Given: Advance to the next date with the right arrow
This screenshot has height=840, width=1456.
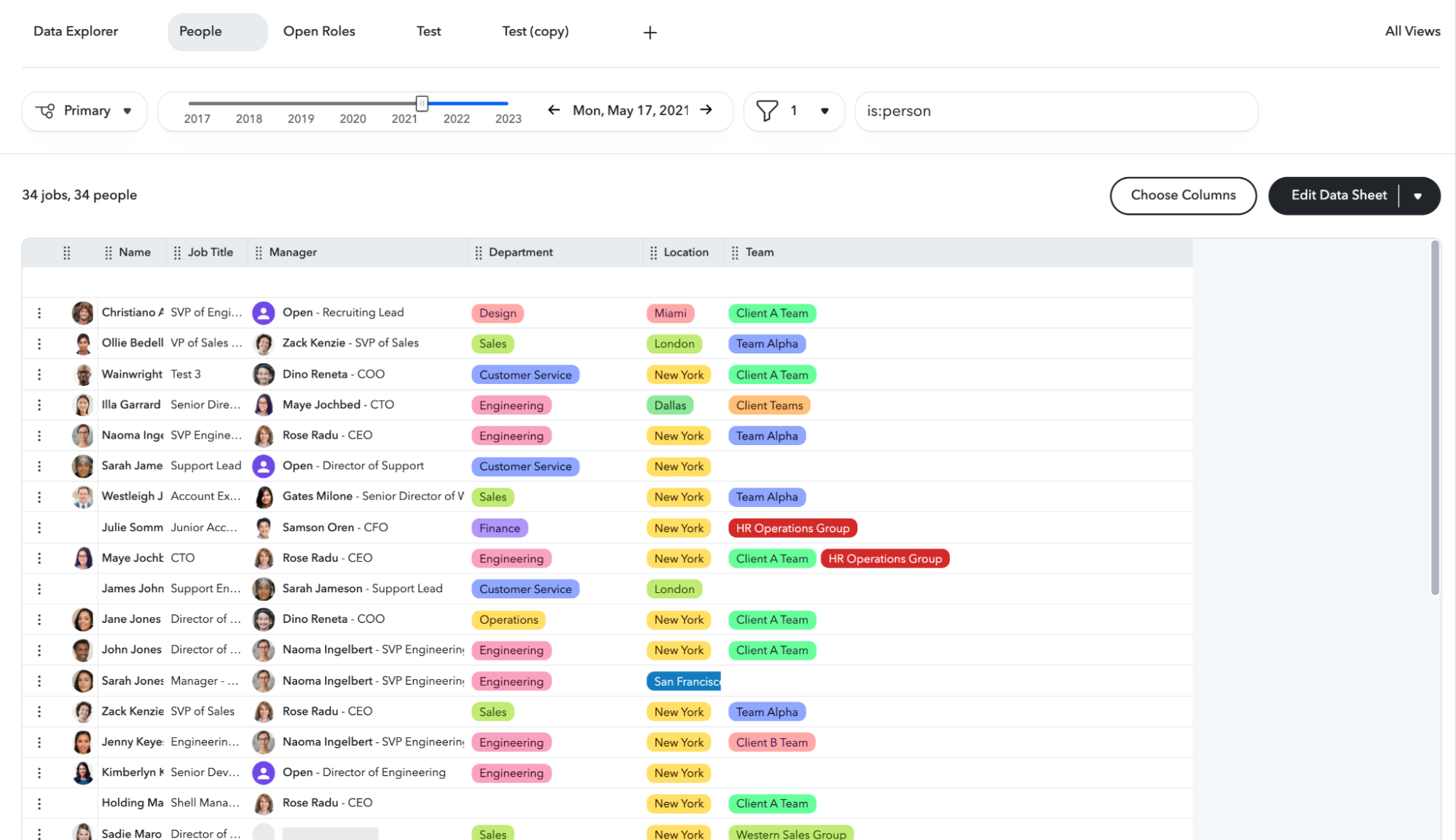Looking at the screenshot, I should 705,110.
